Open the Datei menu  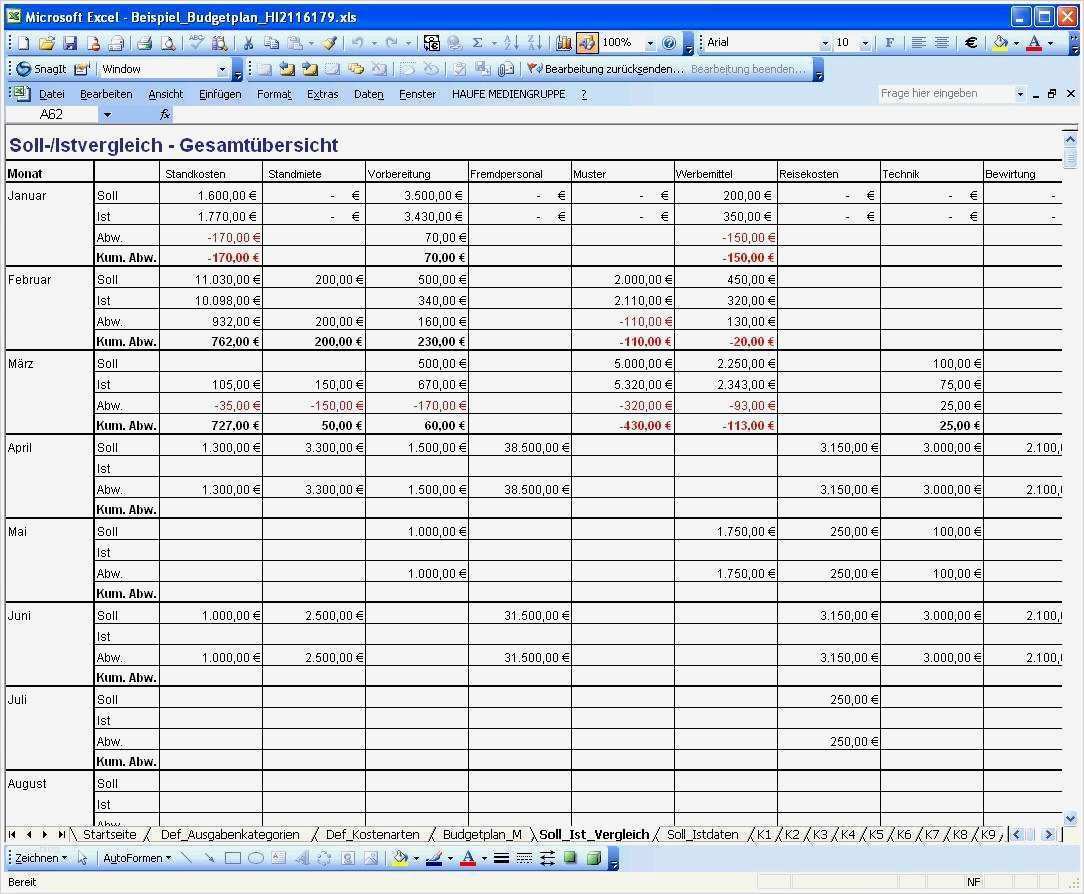[52, 94]
